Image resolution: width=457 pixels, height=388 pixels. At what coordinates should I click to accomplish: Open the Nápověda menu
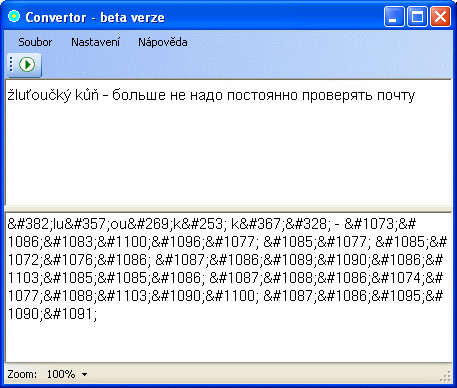(163, 42)
